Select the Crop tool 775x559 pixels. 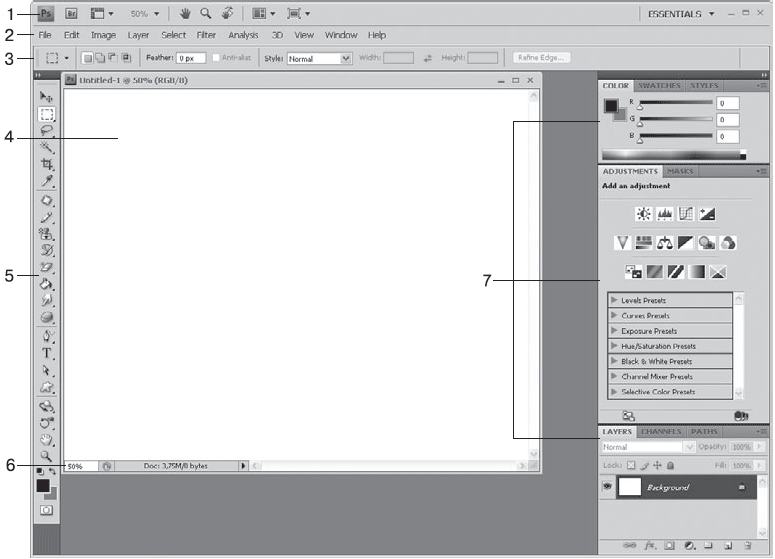[x=47, y=164]
